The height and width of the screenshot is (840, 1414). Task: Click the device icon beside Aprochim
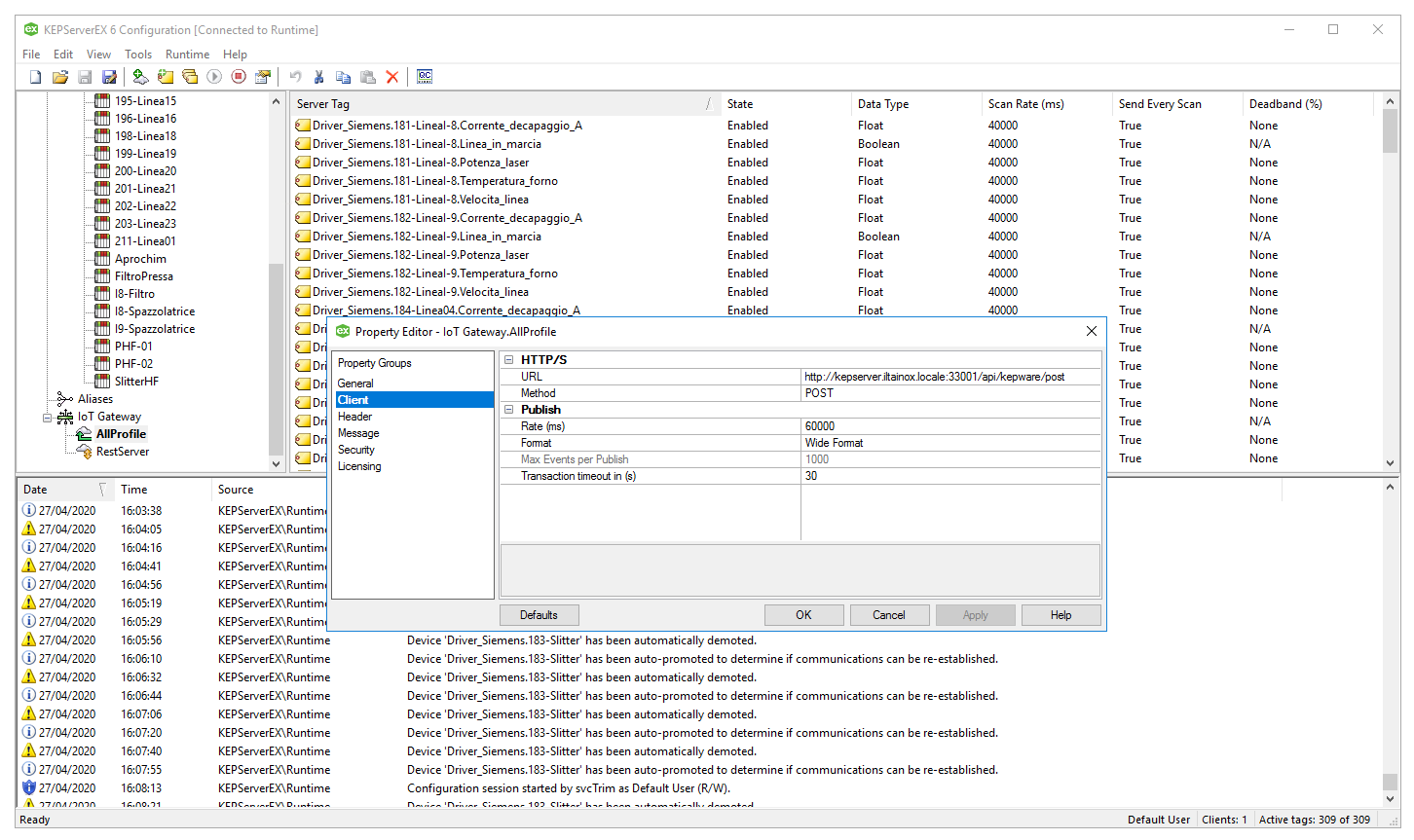click(102, 259)
